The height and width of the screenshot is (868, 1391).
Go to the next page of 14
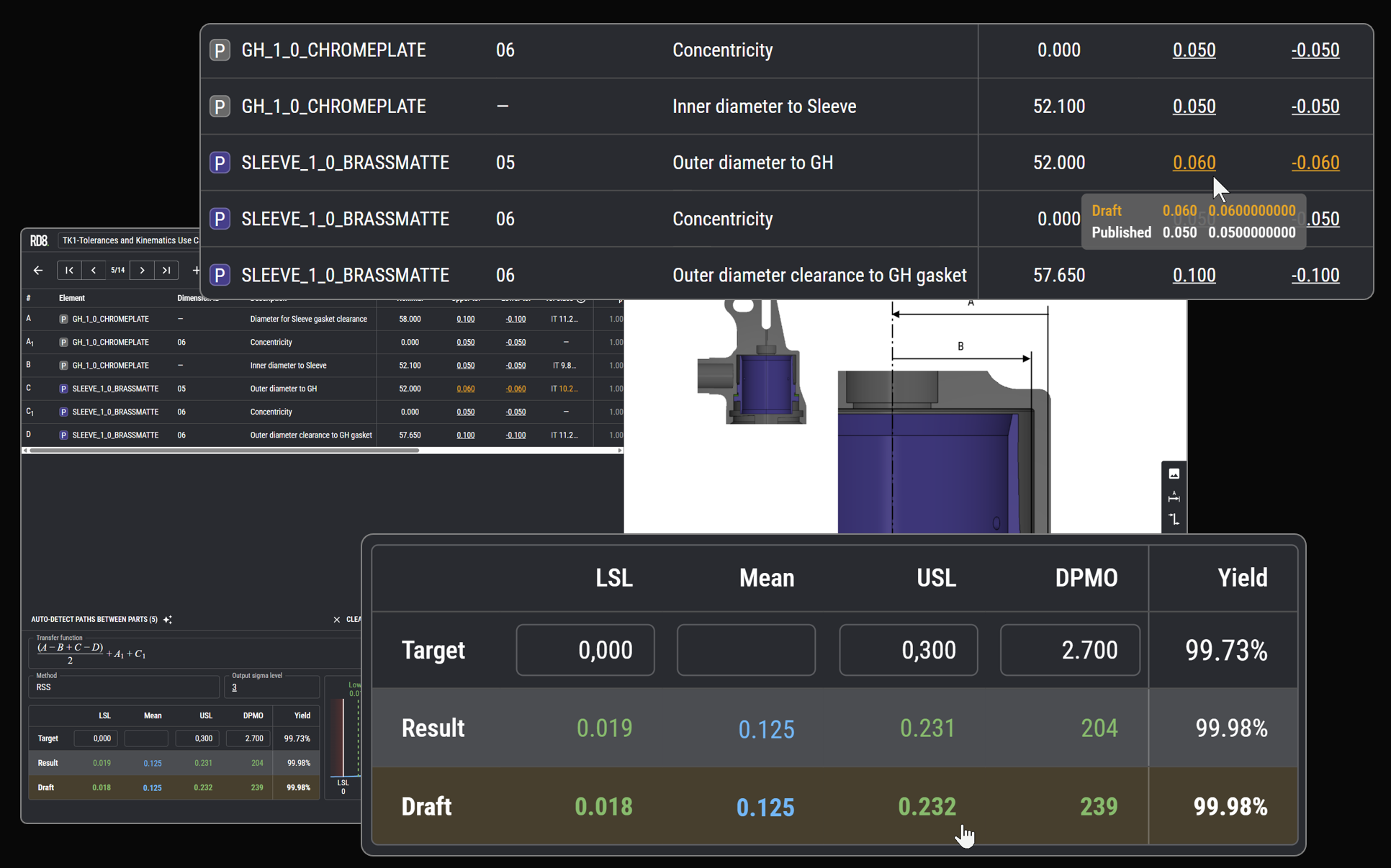pos(143,270)
